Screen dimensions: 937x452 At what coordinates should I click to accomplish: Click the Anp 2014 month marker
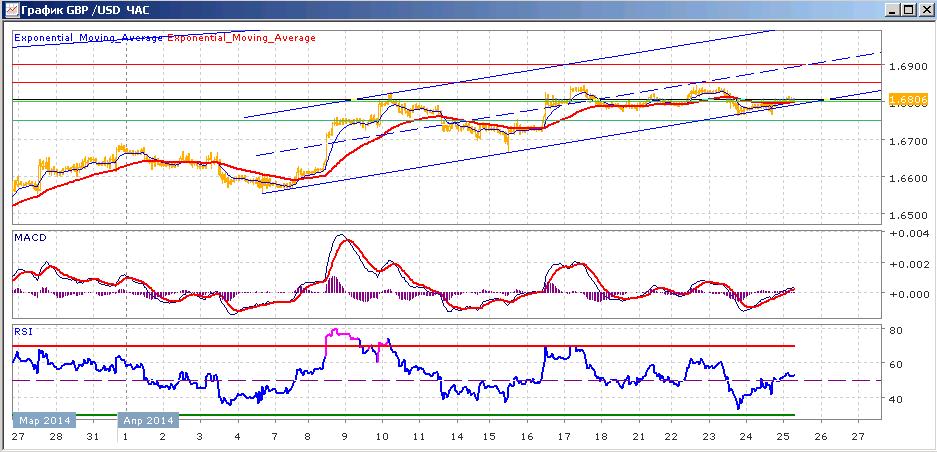pyautogui.click(x=149, y=420)
